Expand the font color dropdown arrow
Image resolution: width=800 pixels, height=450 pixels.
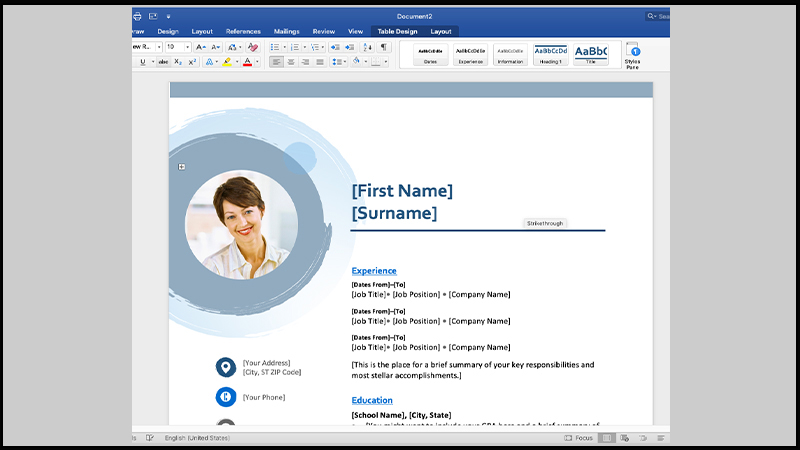click(x=258, y=62)
